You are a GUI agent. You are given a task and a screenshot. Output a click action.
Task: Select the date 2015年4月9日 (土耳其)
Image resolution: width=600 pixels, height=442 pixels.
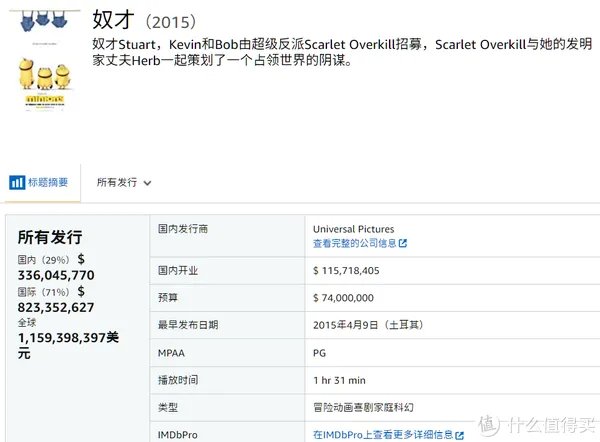pyautogui.click(x=368, y=325)
